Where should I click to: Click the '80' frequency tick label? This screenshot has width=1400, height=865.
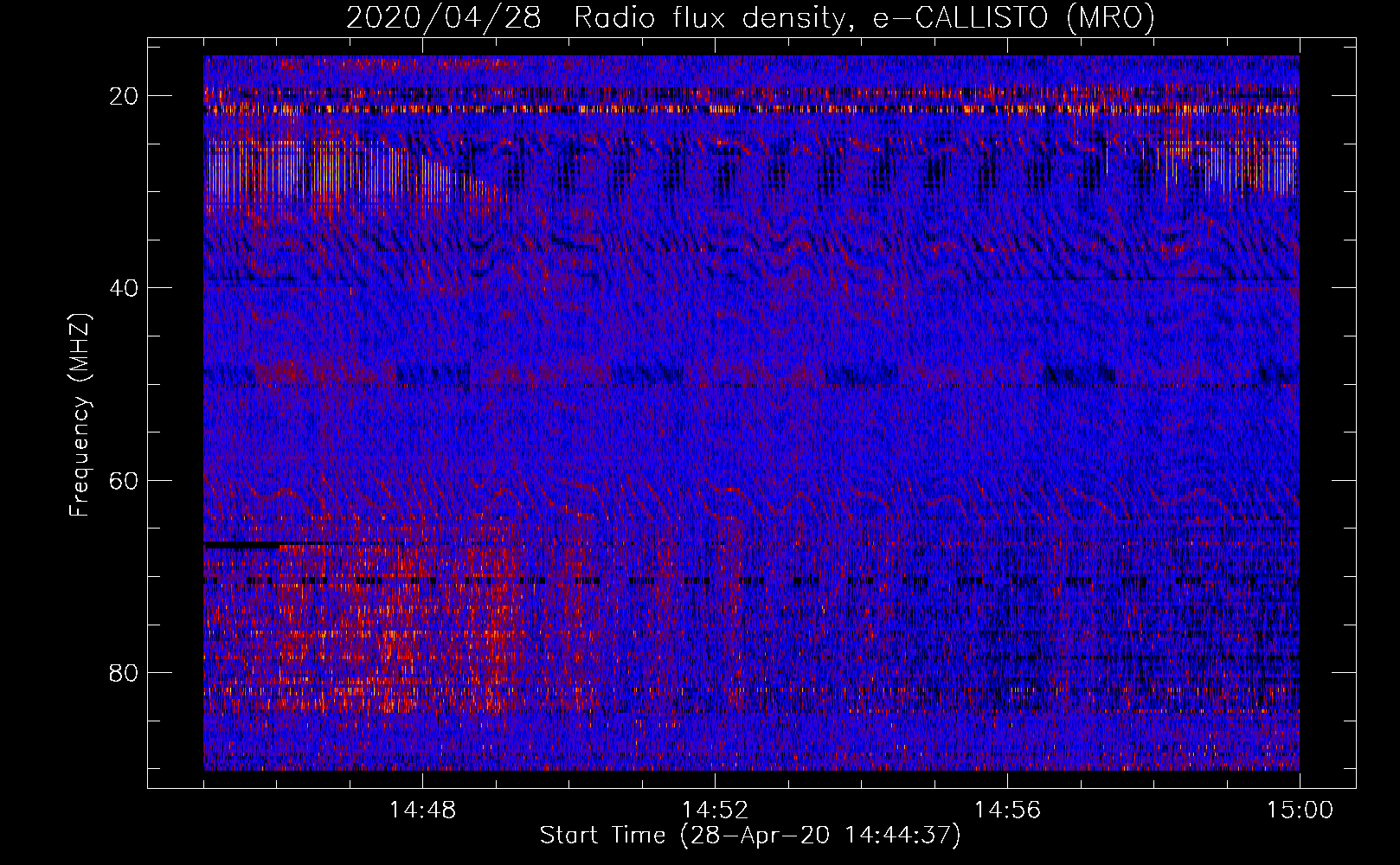coord(125,673)
